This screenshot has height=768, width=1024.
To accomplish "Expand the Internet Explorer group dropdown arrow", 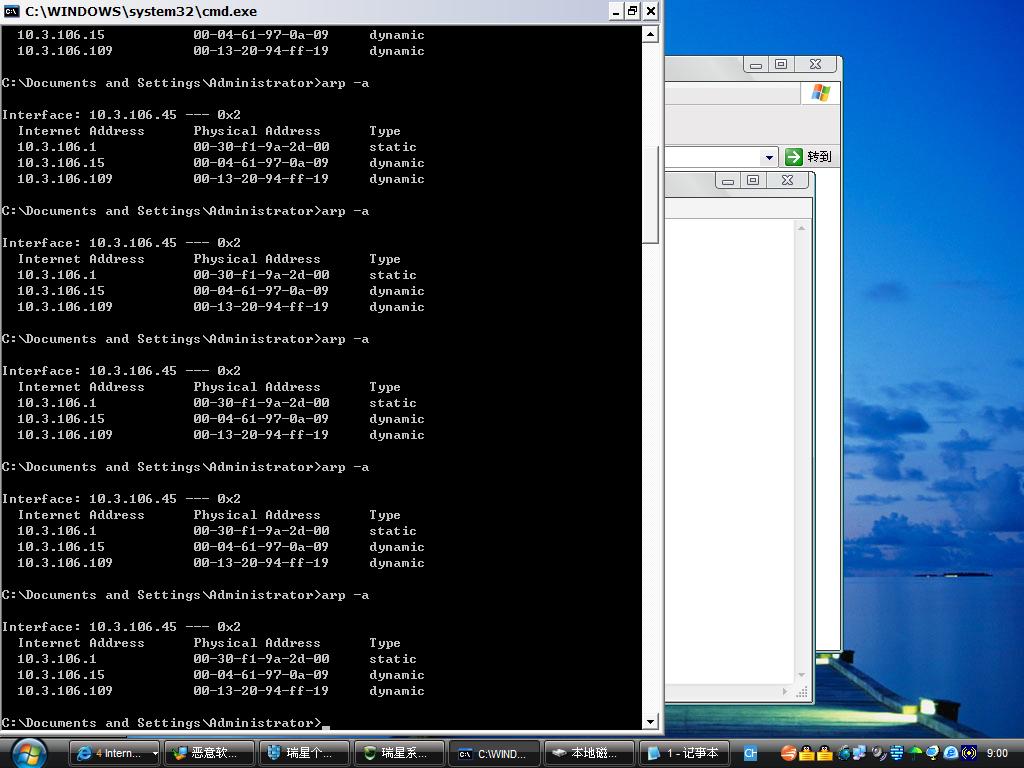I will pyautogui.click(x=155, y=754).
